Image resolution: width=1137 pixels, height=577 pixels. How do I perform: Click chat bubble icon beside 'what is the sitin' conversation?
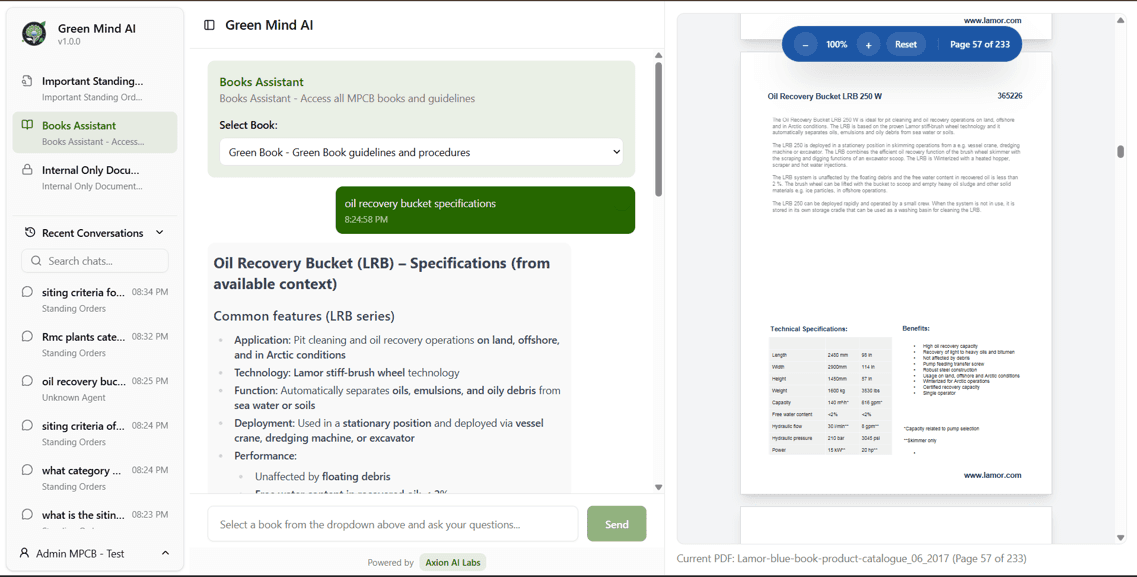[x=28, y=515]
